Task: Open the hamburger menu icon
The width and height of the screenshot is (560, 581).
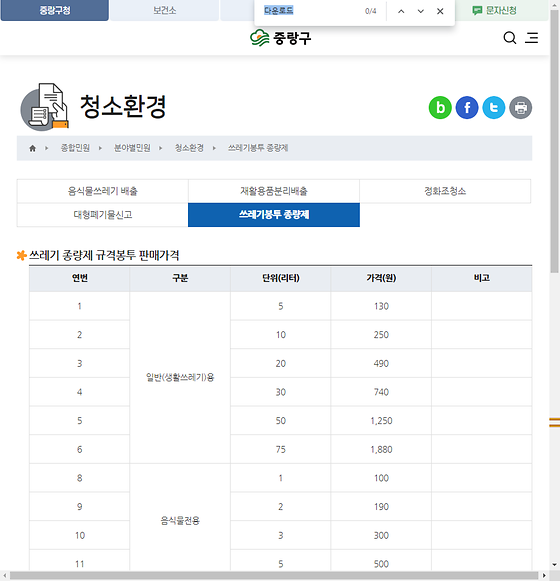Action: tap(531, 38)
